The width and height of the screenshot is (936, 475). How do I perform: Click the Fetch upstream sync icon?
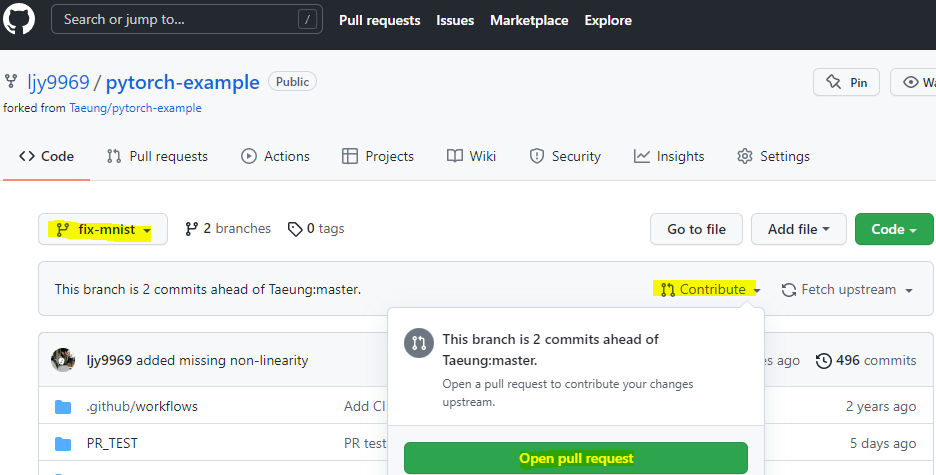coord(789,290)
